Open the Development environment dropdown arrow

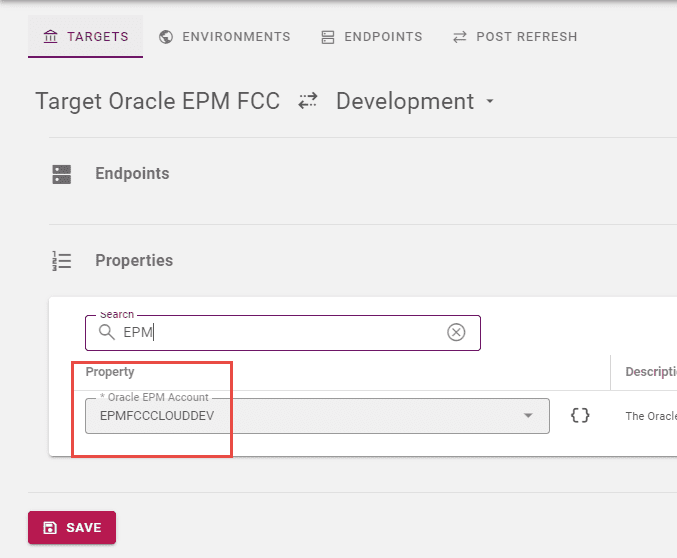pos(490,101)
